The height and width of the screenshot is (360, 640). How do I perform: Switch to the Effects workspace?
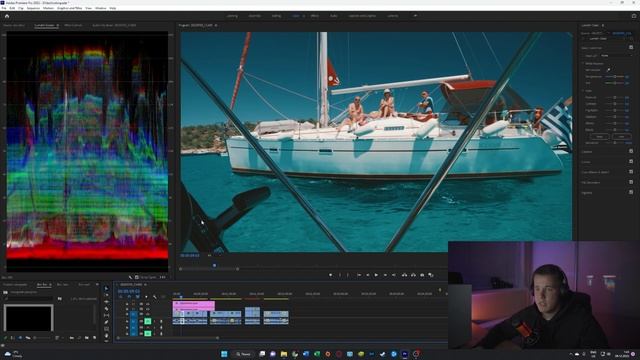[x=315, y=16]
